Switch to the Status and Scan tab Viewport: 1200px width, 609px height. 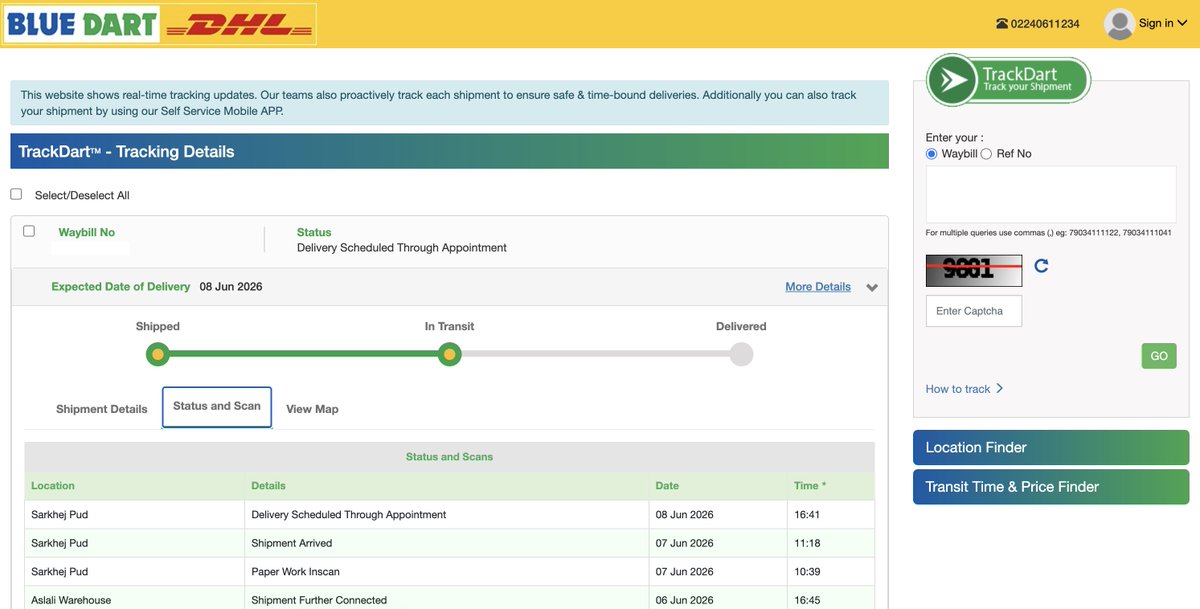tap(217, 406)
